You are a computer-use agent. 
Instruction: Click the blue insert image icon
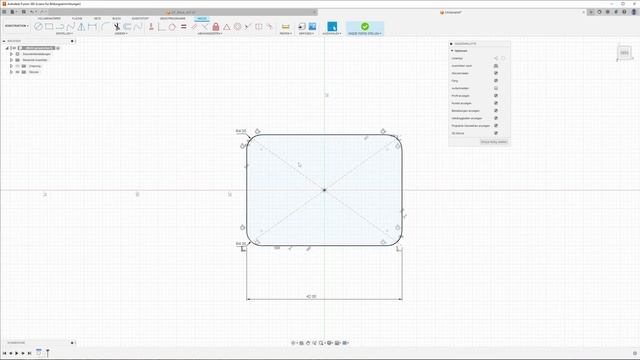click(312, 27)
